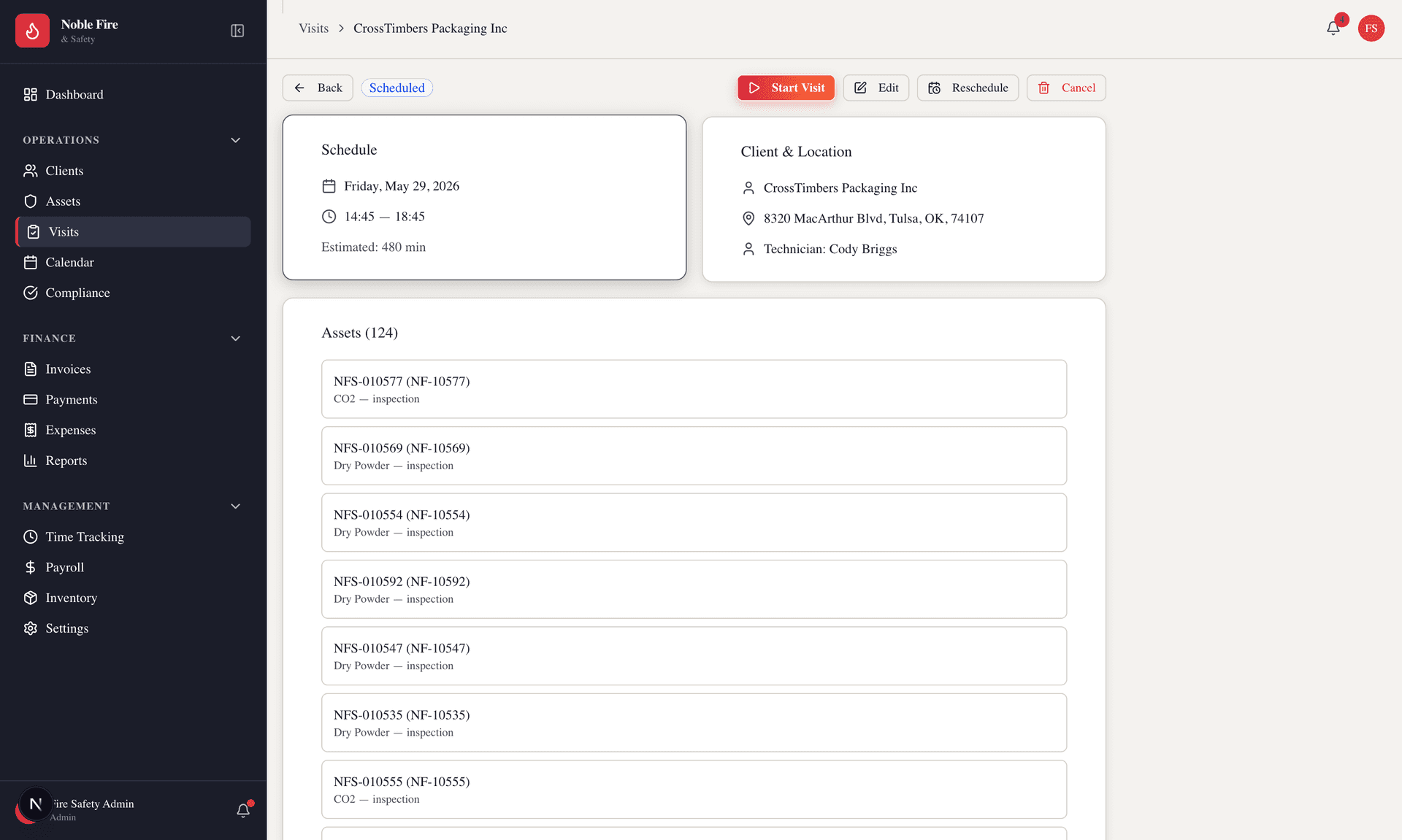1402x840 pixels.
Task: Open Payments via the card icon
Action: click(31, 399)
